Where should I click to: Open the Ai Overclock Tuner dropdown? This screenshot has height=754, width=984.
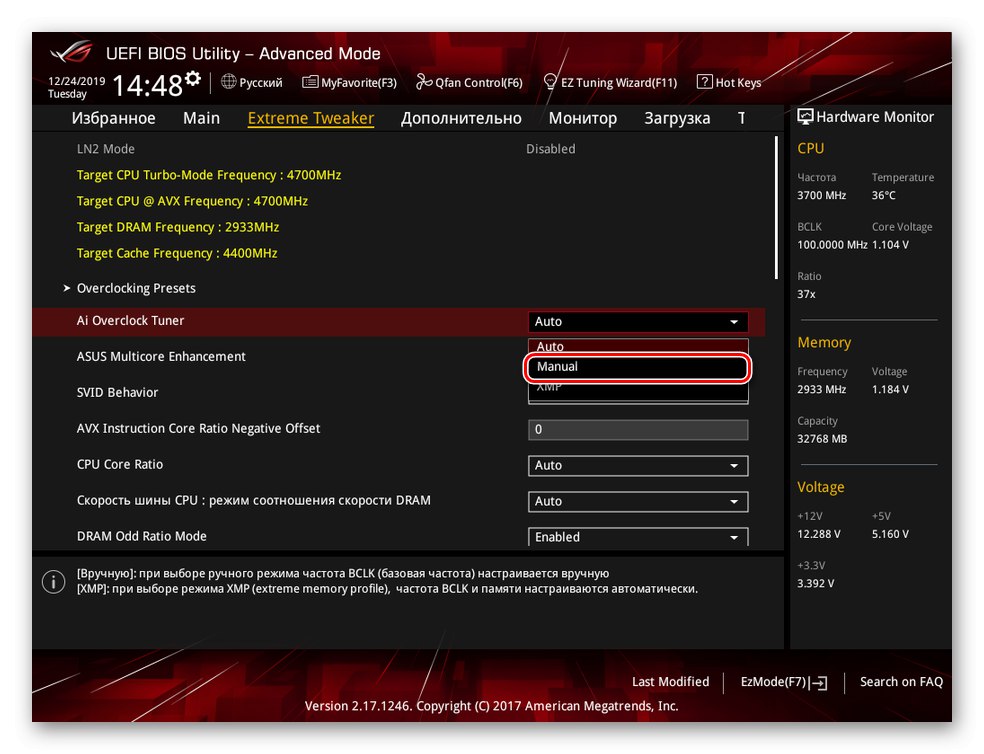(638, 321)
